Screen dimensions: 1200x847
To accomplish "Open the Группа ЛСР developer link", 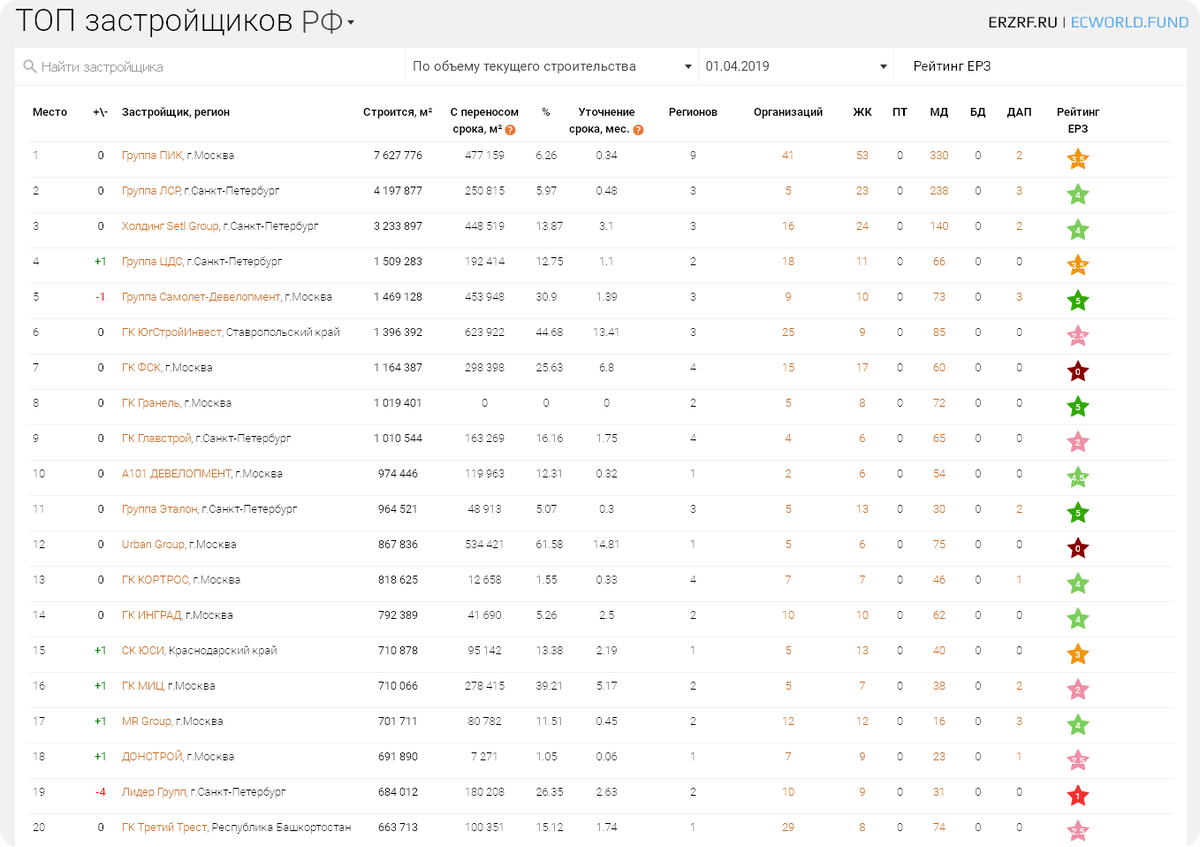I will click(151, 191).
